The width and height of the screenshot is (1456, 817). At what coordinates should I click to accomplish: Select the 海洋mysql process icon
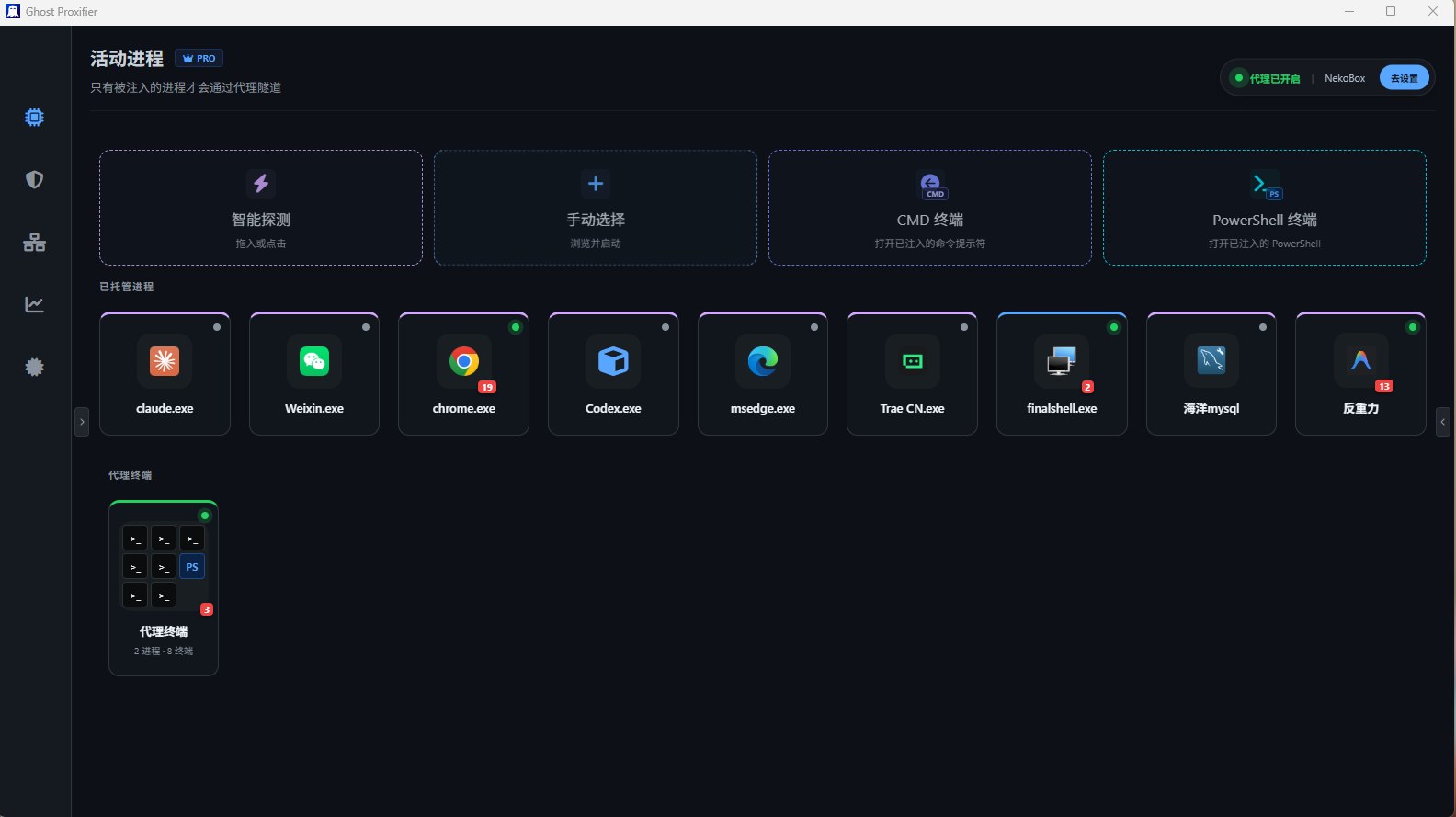point(1211,361)
